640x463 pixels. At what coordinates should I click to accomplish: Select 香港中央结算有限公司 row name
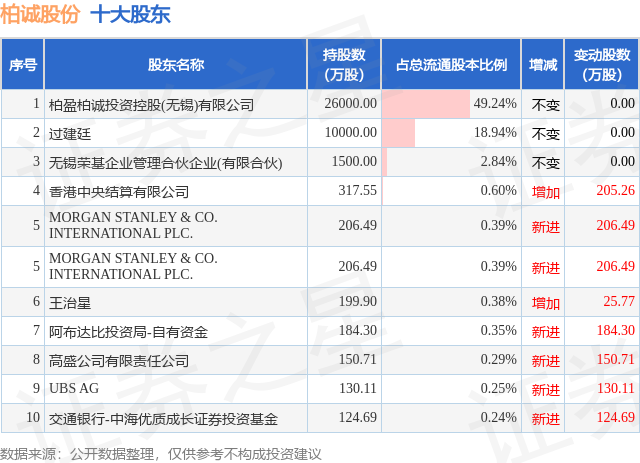[x=119, y=192]
